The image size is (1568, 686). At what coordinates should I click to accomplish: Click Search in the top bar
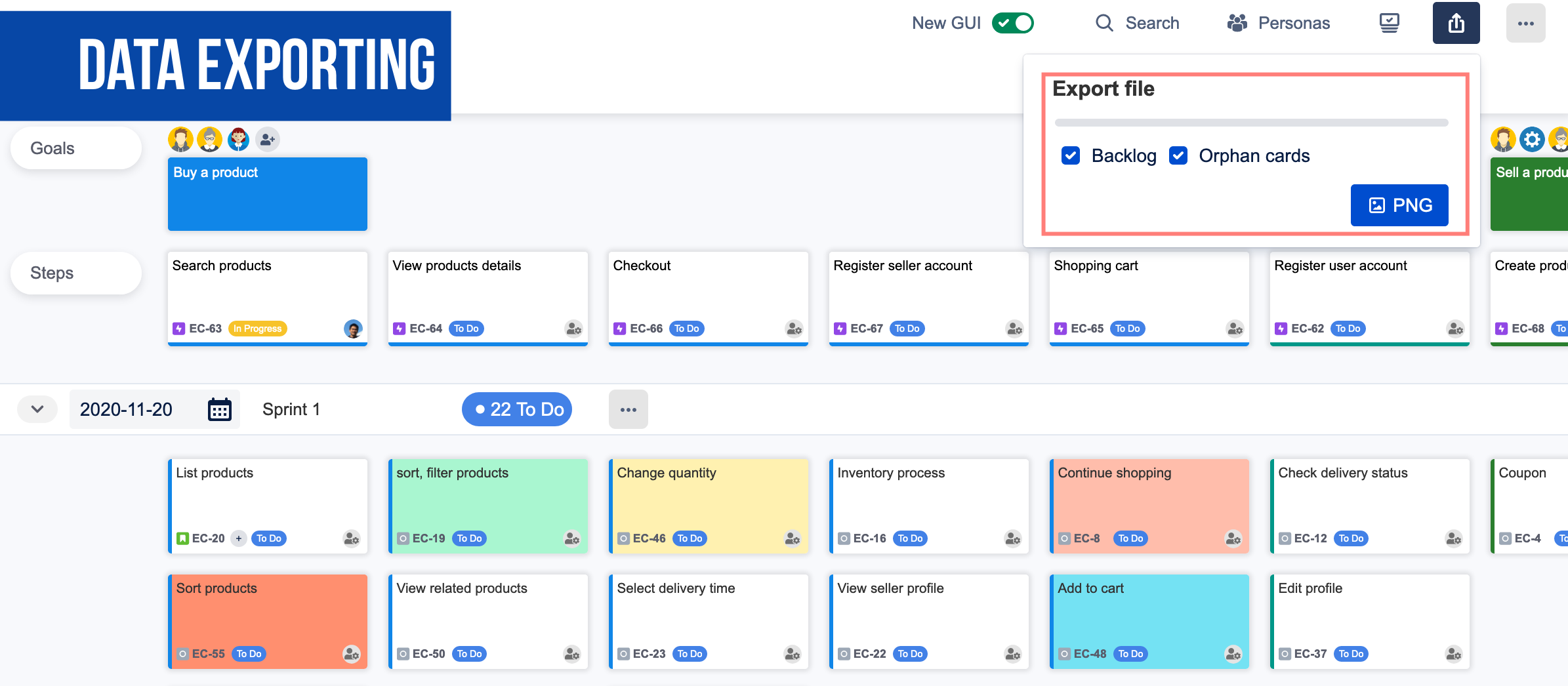click(x=1138, y=24)
